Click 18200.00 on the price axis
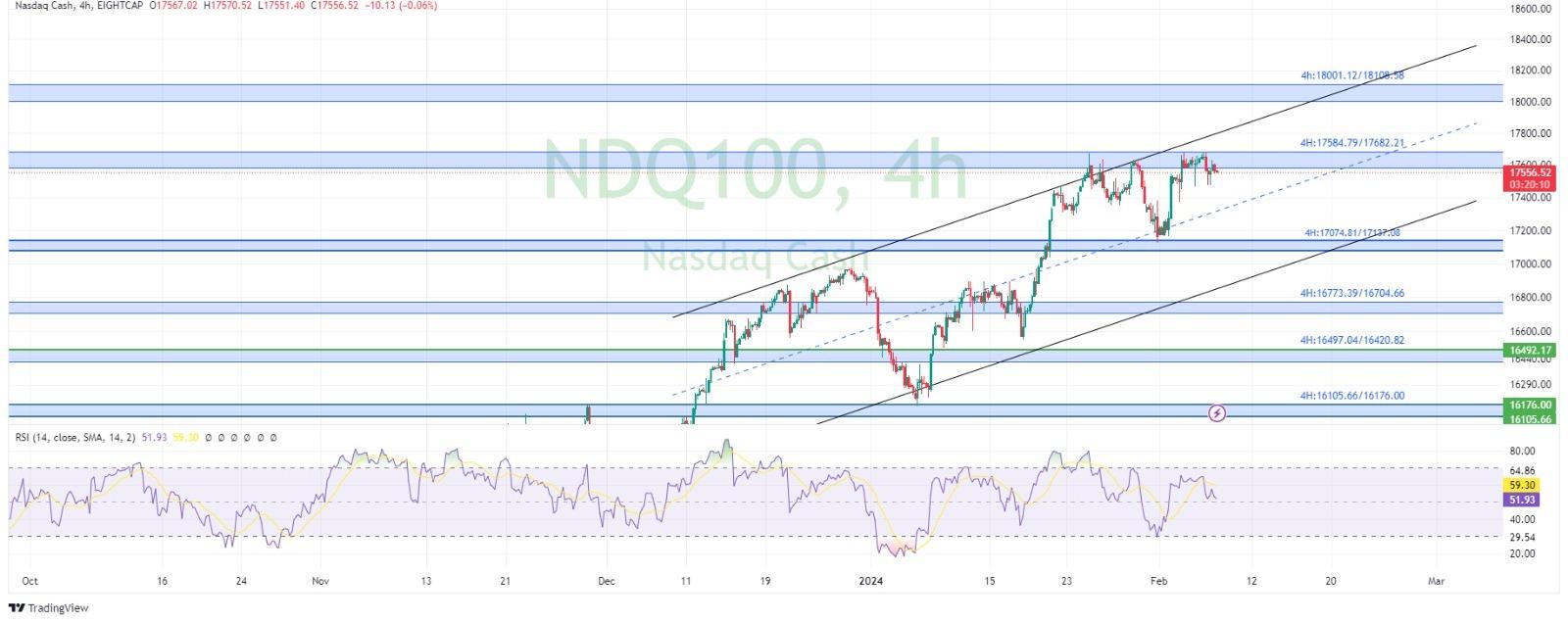 (1532, 71)
